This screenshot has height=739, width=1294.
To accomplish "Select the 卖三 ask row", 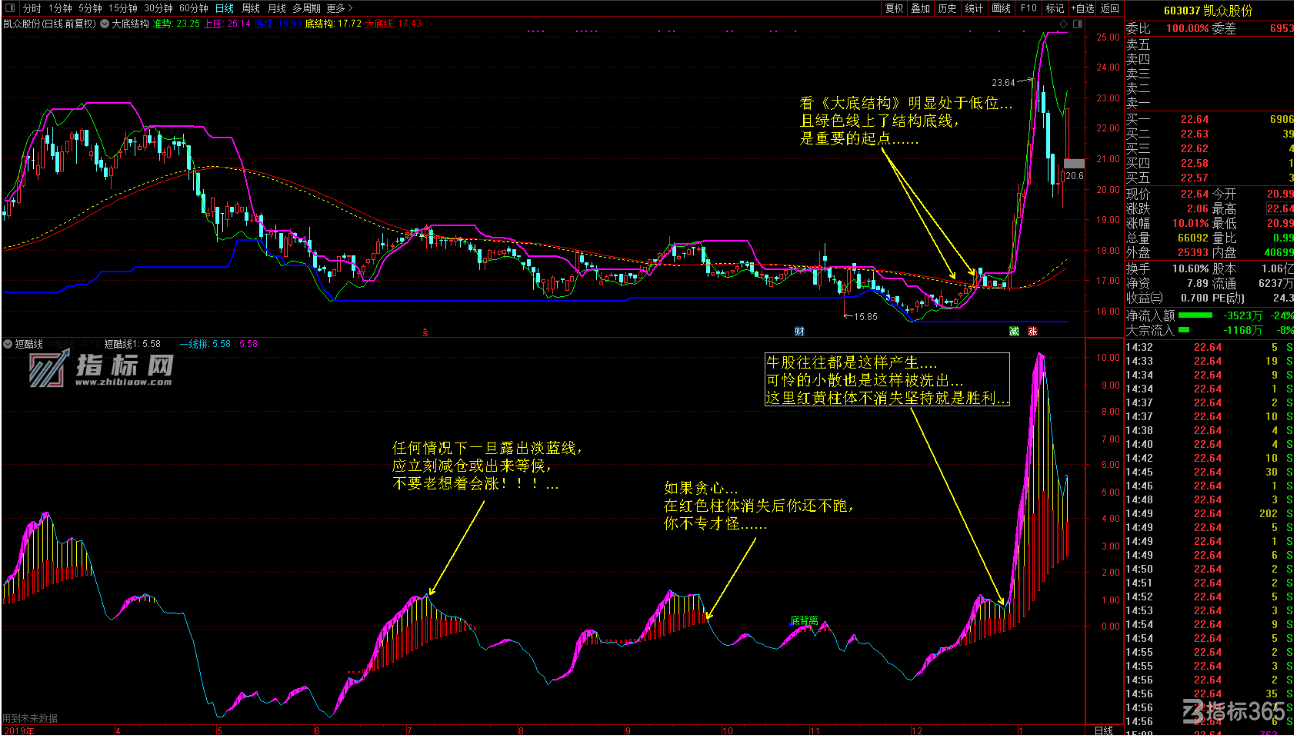I will click(1208, 73).
